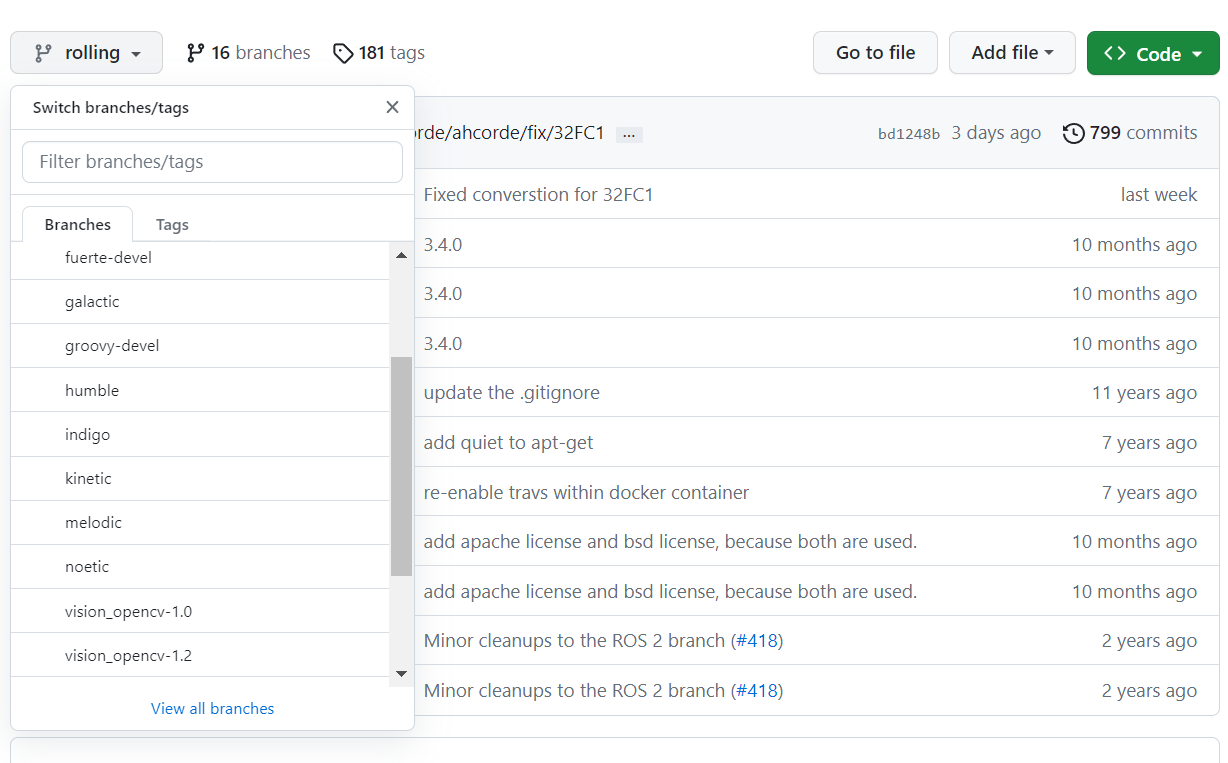Click the scroll up arrow in the branch list
Screen dimensions: 1228x763
tap(401, 256)
